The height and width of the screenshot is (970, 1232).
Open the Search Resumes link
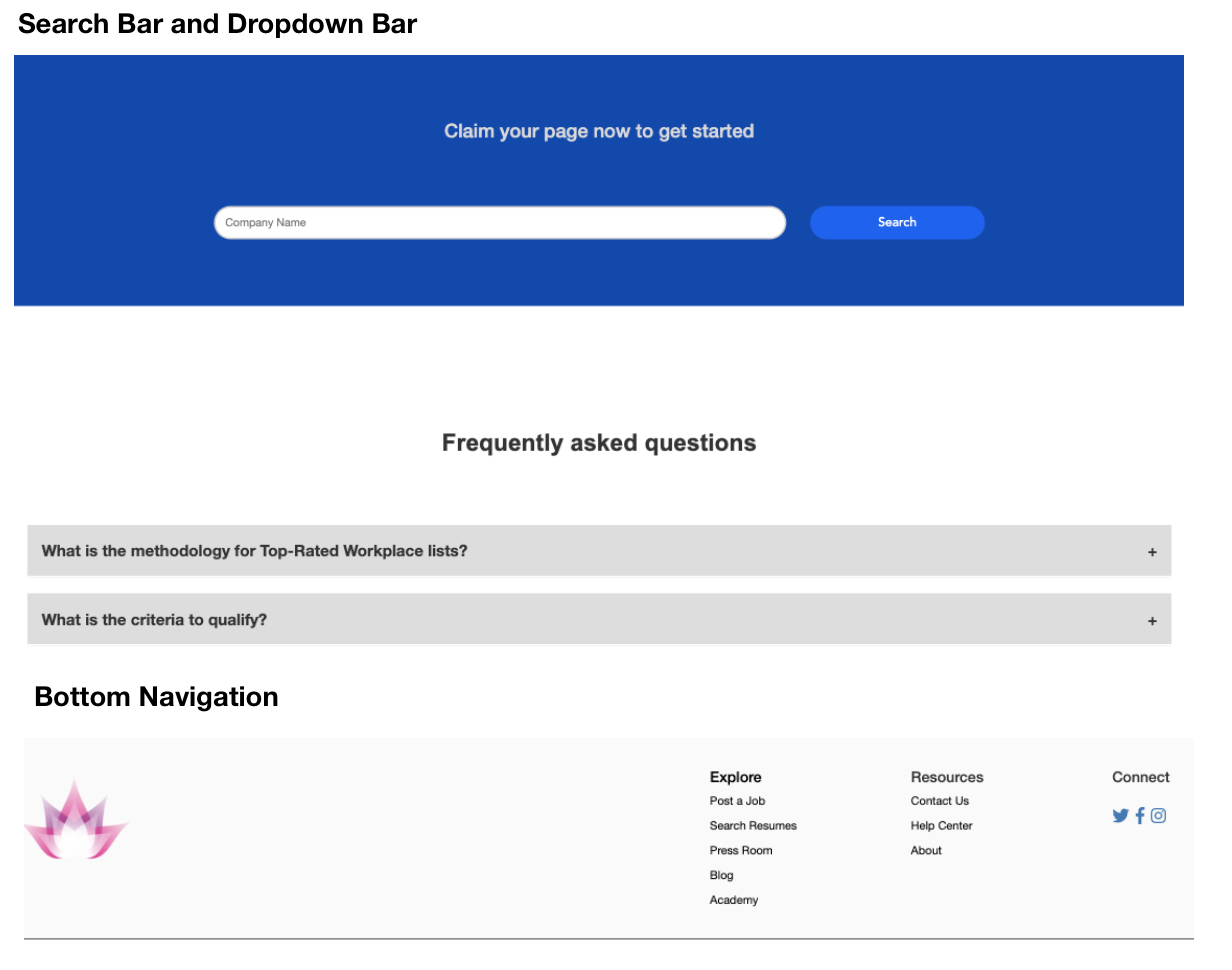[753, 826]
